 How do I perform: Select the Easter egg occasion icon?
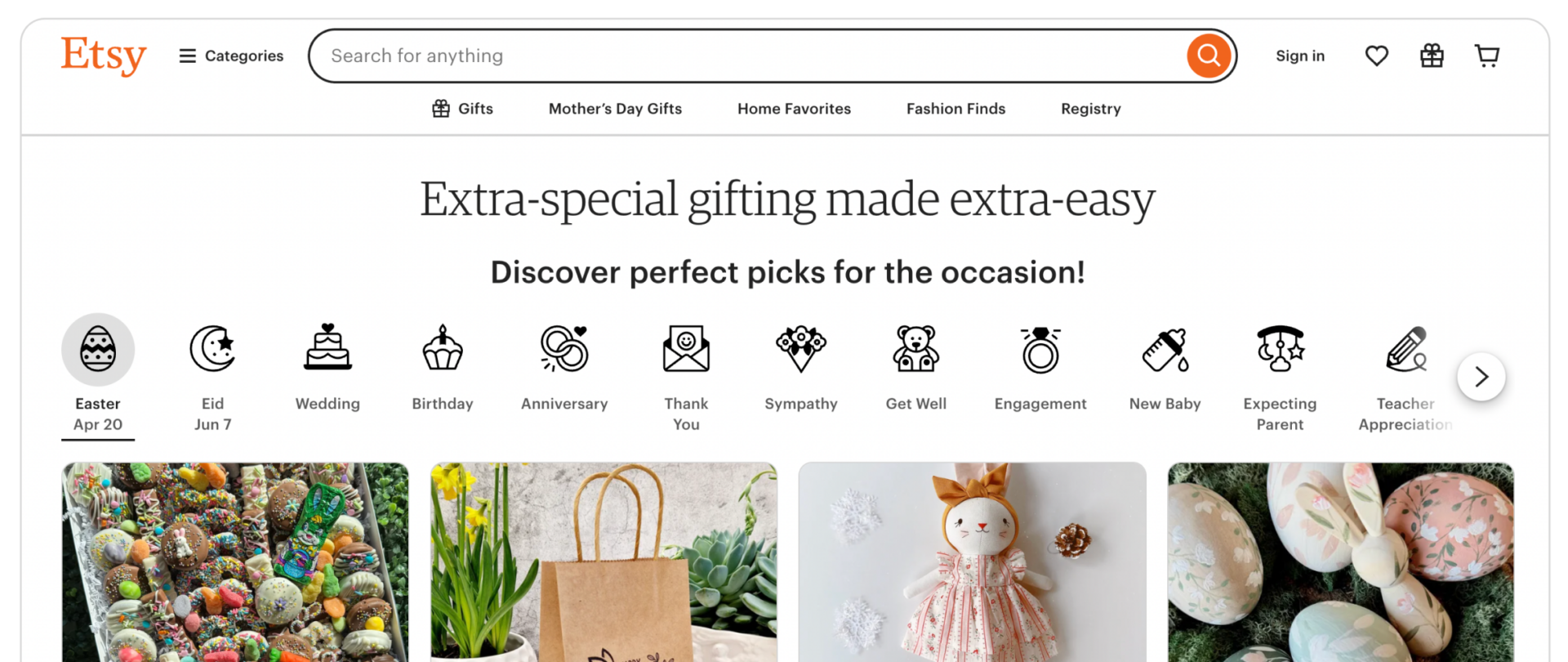click(x=98, y=350)
